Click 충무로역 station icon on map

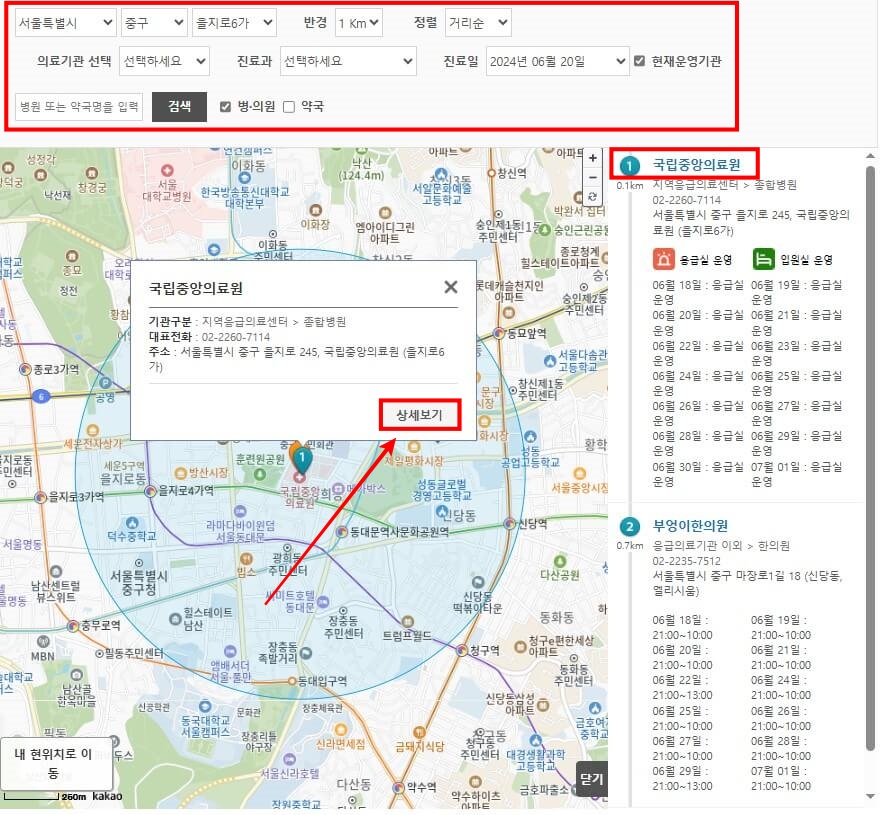coord(73,625)
